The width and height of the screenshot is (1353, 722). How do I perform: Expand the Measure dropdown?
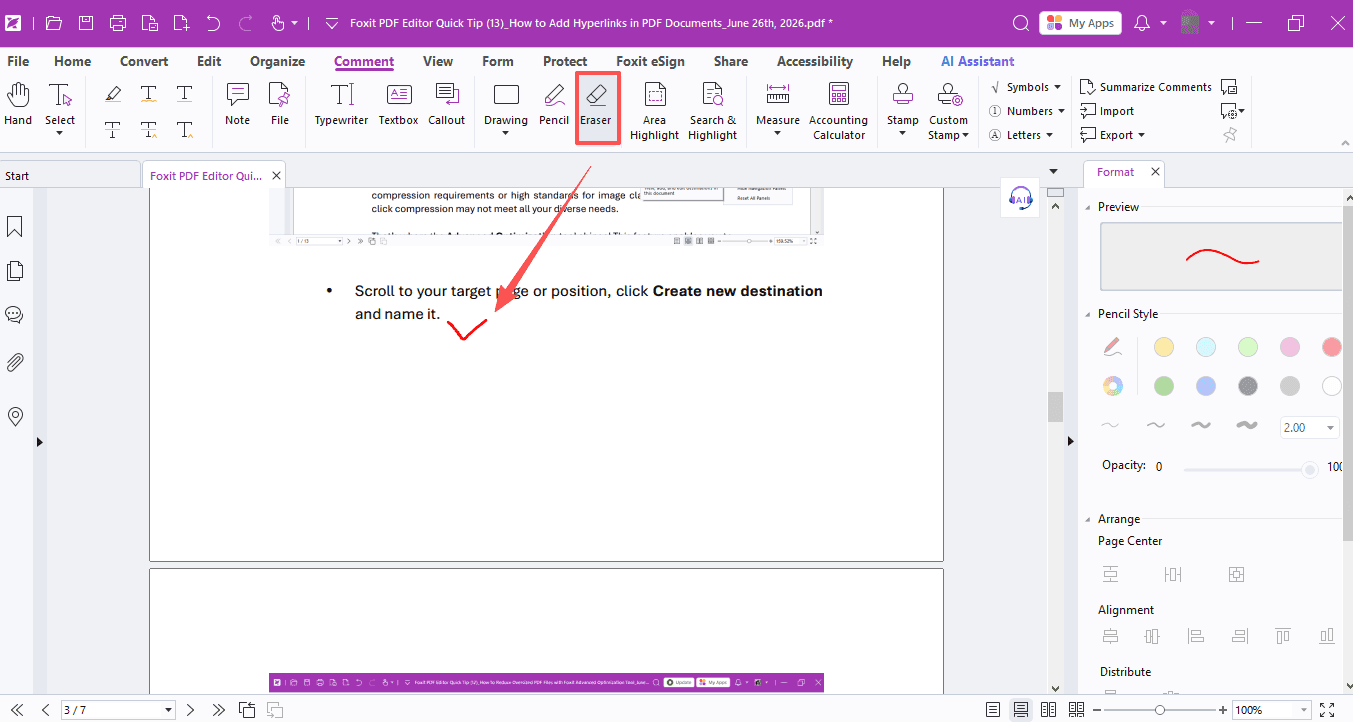click(778, 133)
